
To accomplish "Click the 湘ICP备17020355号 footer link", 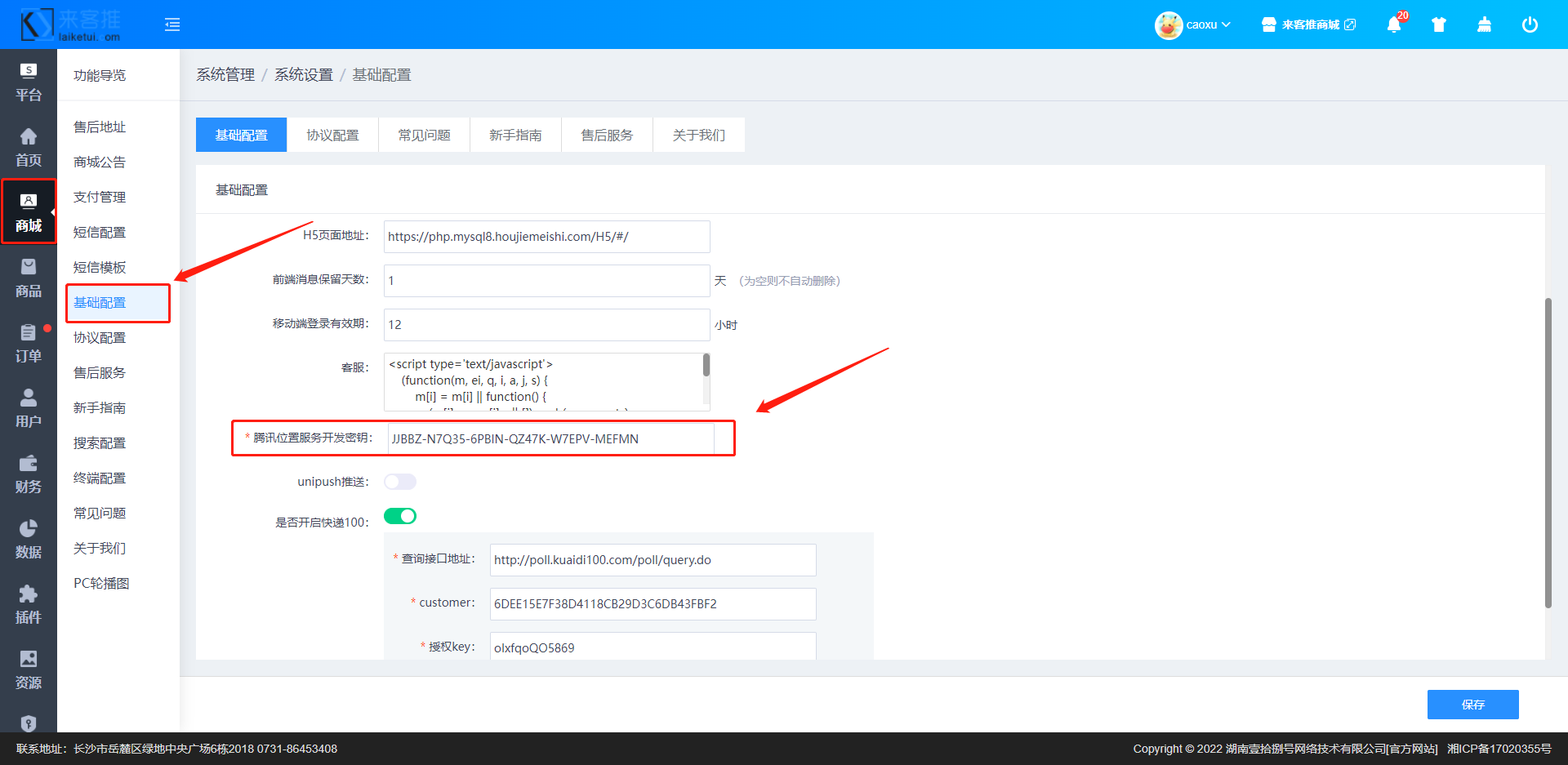I will tap(1499, 749).
